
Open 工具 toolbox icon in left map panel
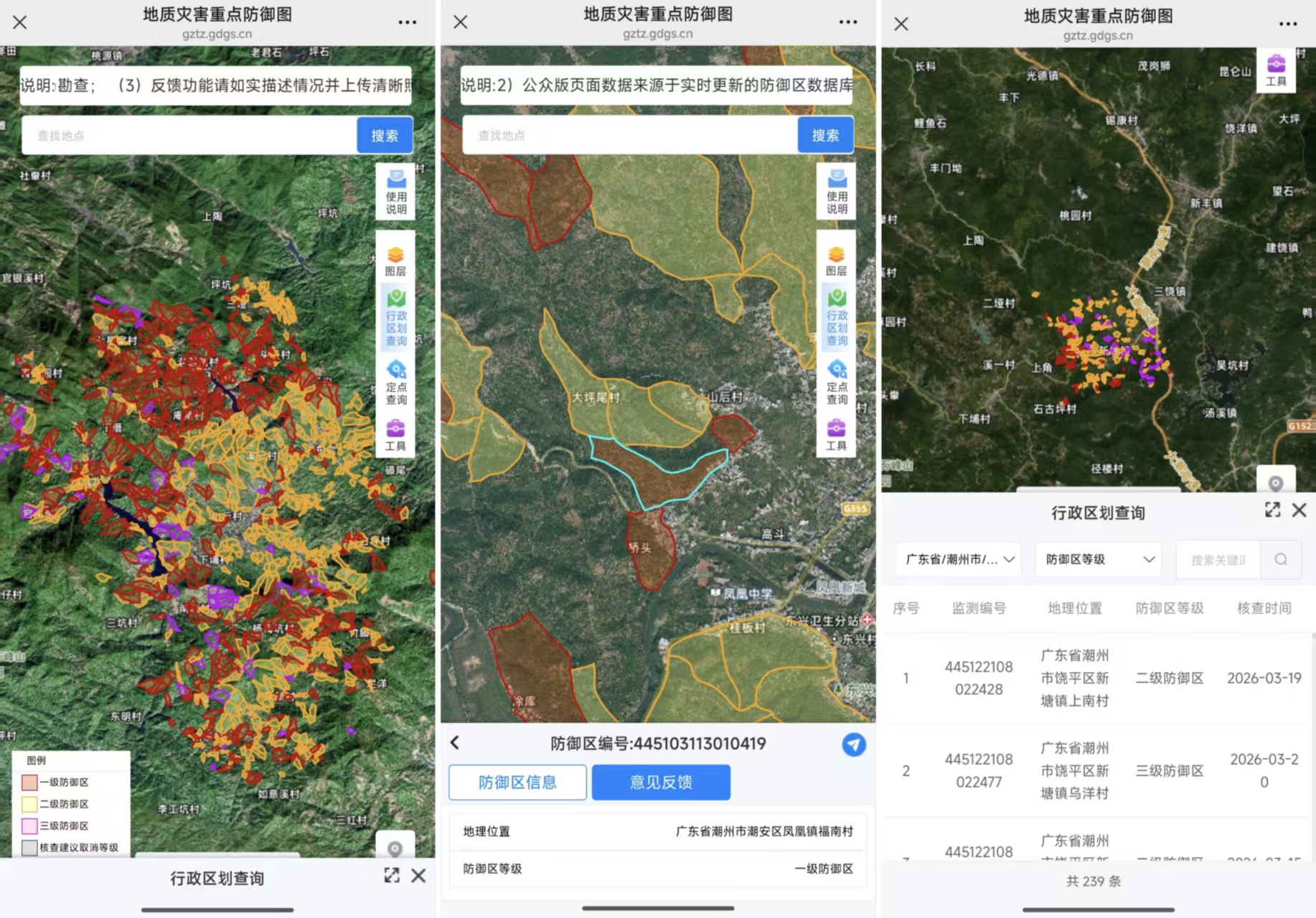click(395, 435)
